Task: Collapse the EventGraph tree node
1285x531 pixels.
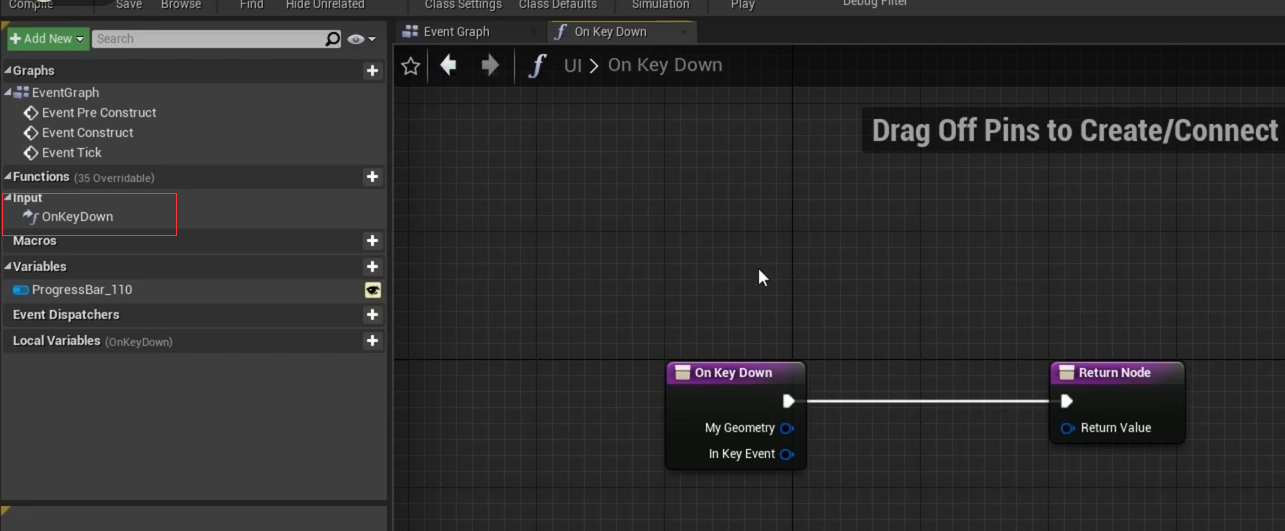Action: pyautogui.click(x=8, y=93)
